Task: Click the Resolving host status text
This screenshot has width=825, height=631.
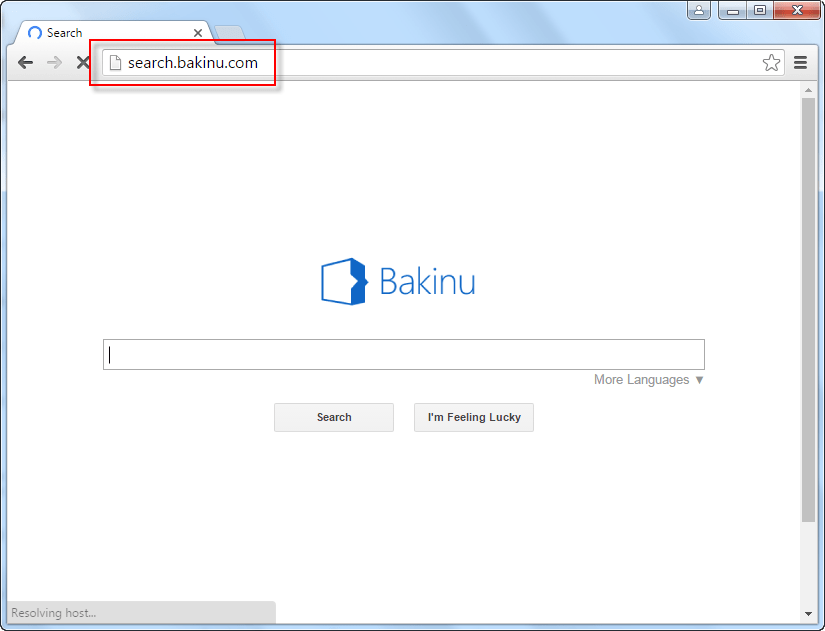Action: tap(54, 613)
